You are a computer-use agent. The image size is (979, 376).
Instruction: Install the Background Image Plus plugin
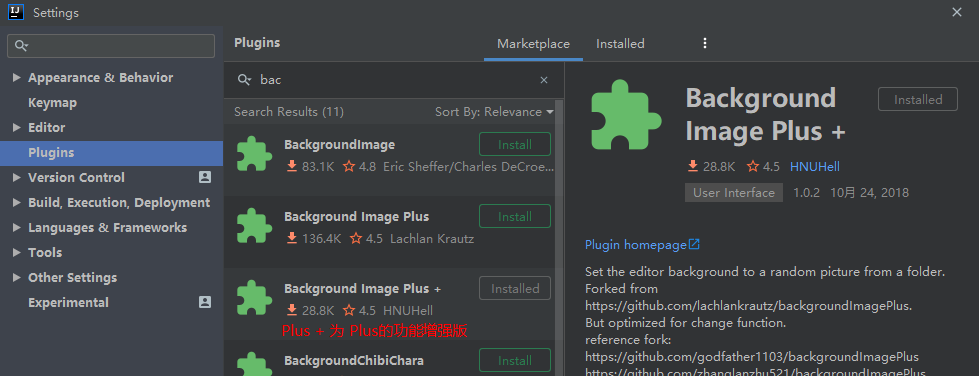(x=515, y=216)
